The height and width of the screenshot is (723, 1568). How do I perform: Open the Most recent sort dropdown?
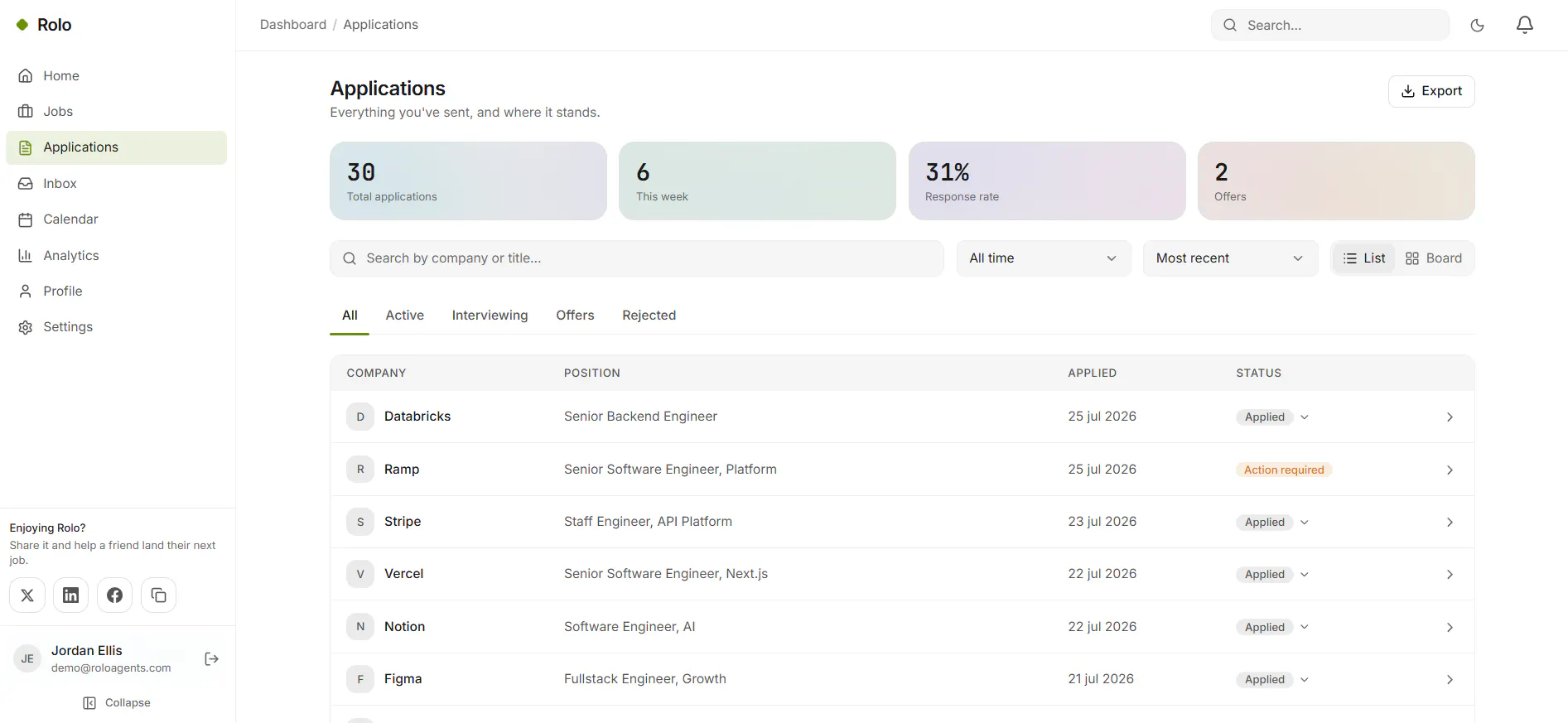click(1230, 258)
